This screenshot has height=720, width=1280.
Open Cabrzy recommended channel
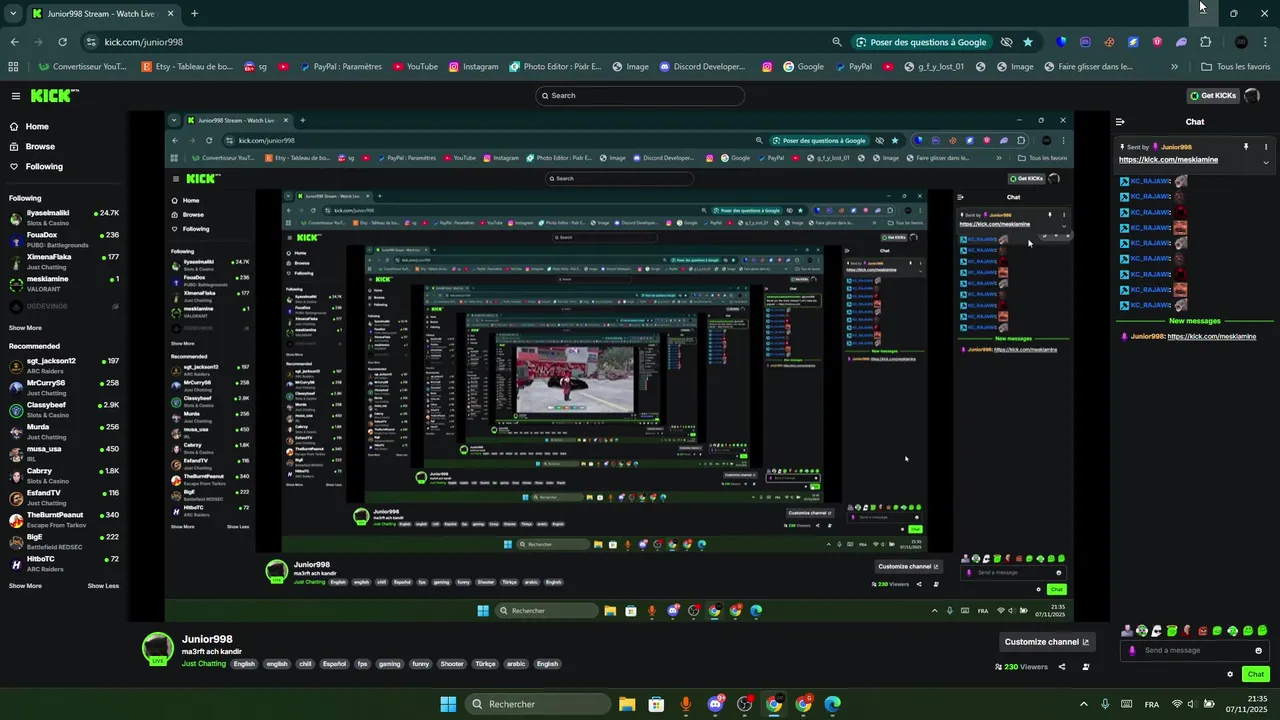coord(64,475)
